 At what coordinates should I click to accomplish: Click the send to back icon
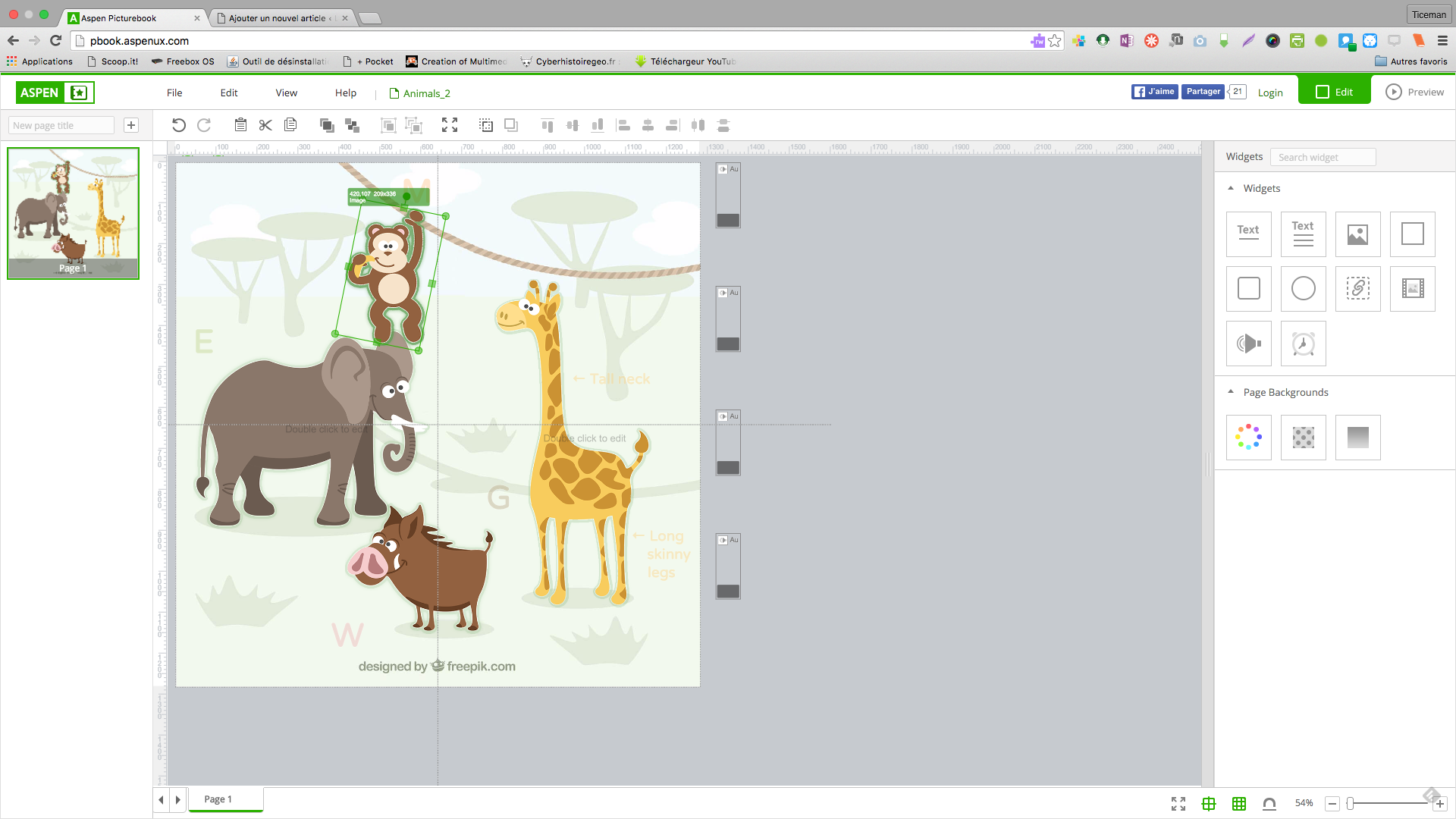(x=352, y=125)
